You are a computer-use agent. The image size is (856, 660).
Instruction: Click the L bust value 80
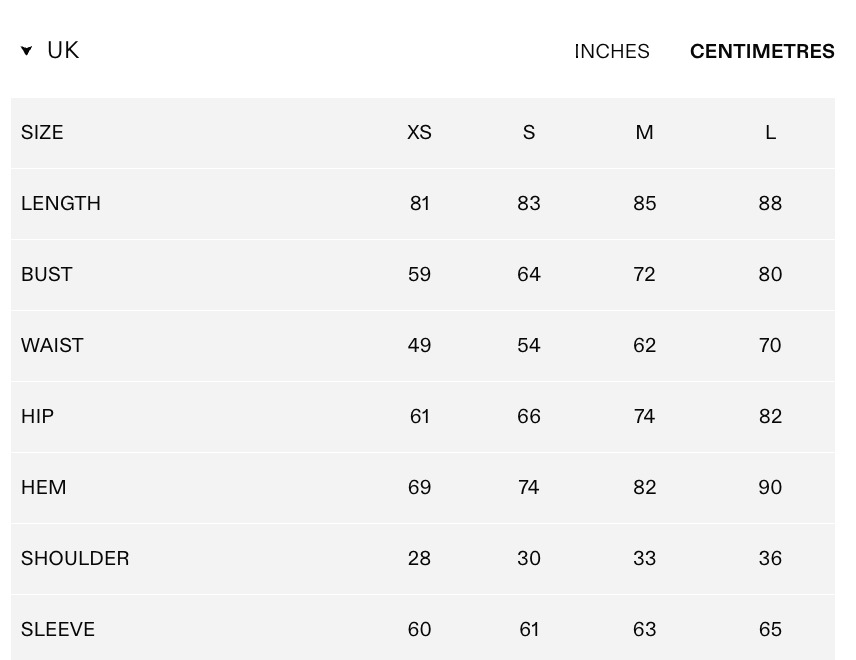pos(770,274)
